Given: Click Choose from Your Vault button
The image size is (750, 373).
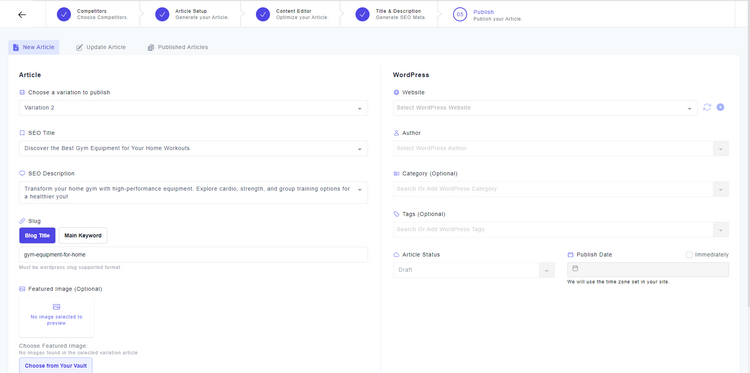Looking at the screenshot, I should click(x=56, y=366).
